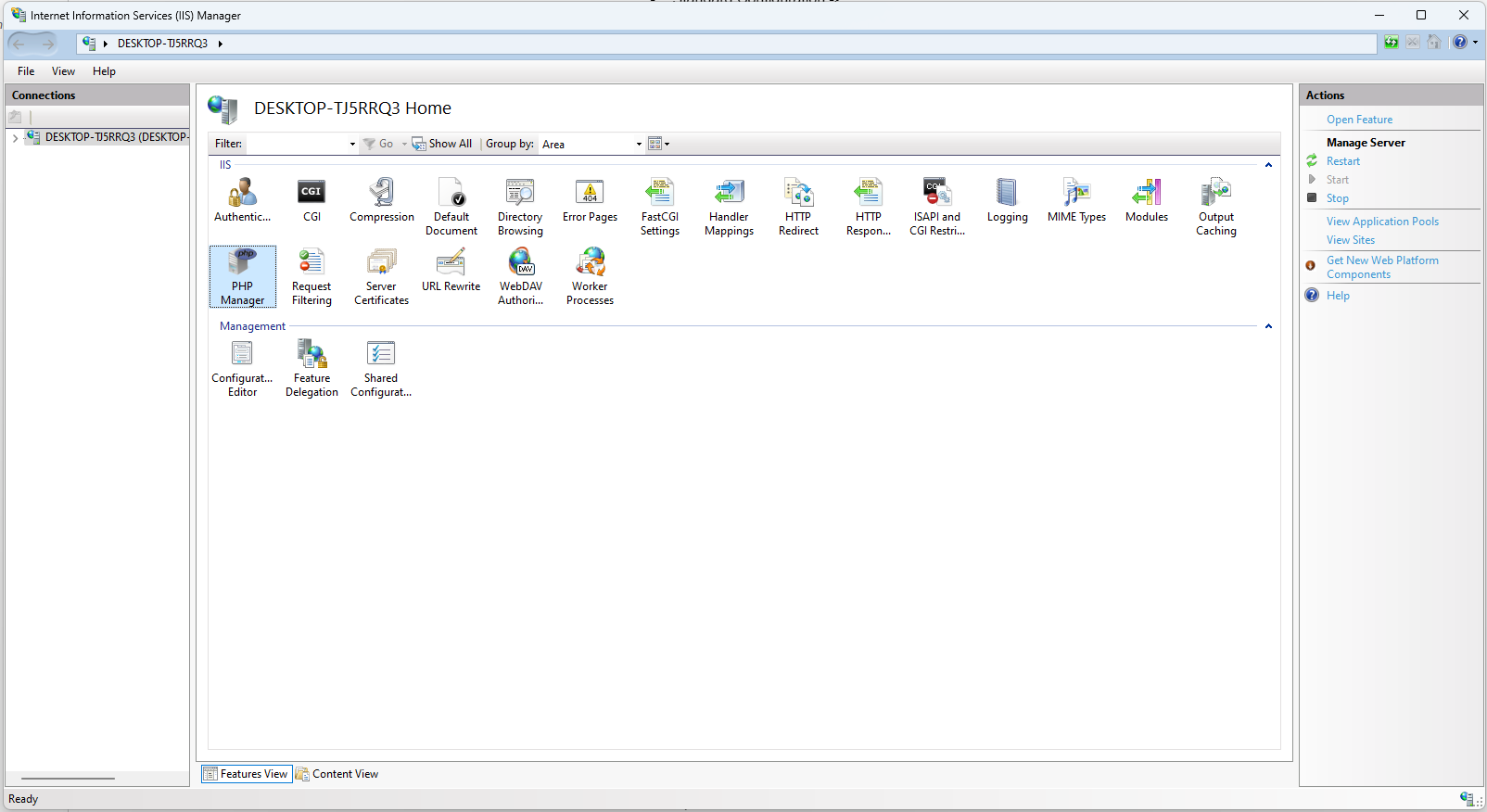Open the CGI feature icon
The width and height of the screenshot is (1487, 812).
(311, 200)
